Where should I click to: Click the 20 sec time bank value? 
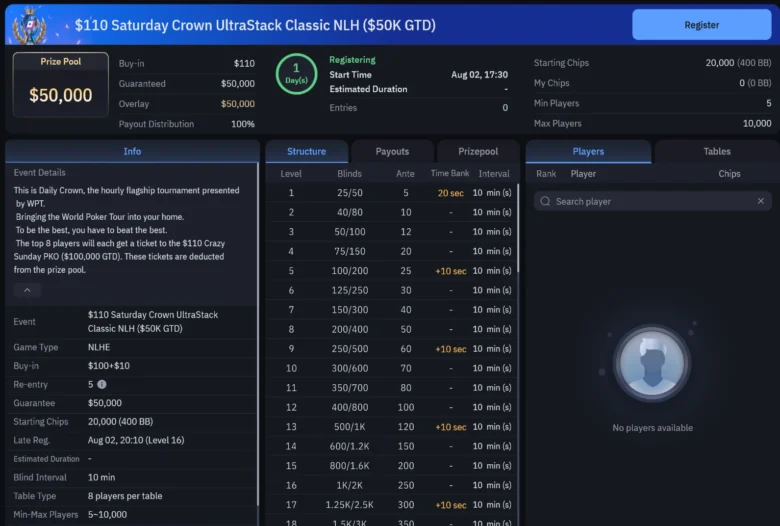[x=451, y=193]
